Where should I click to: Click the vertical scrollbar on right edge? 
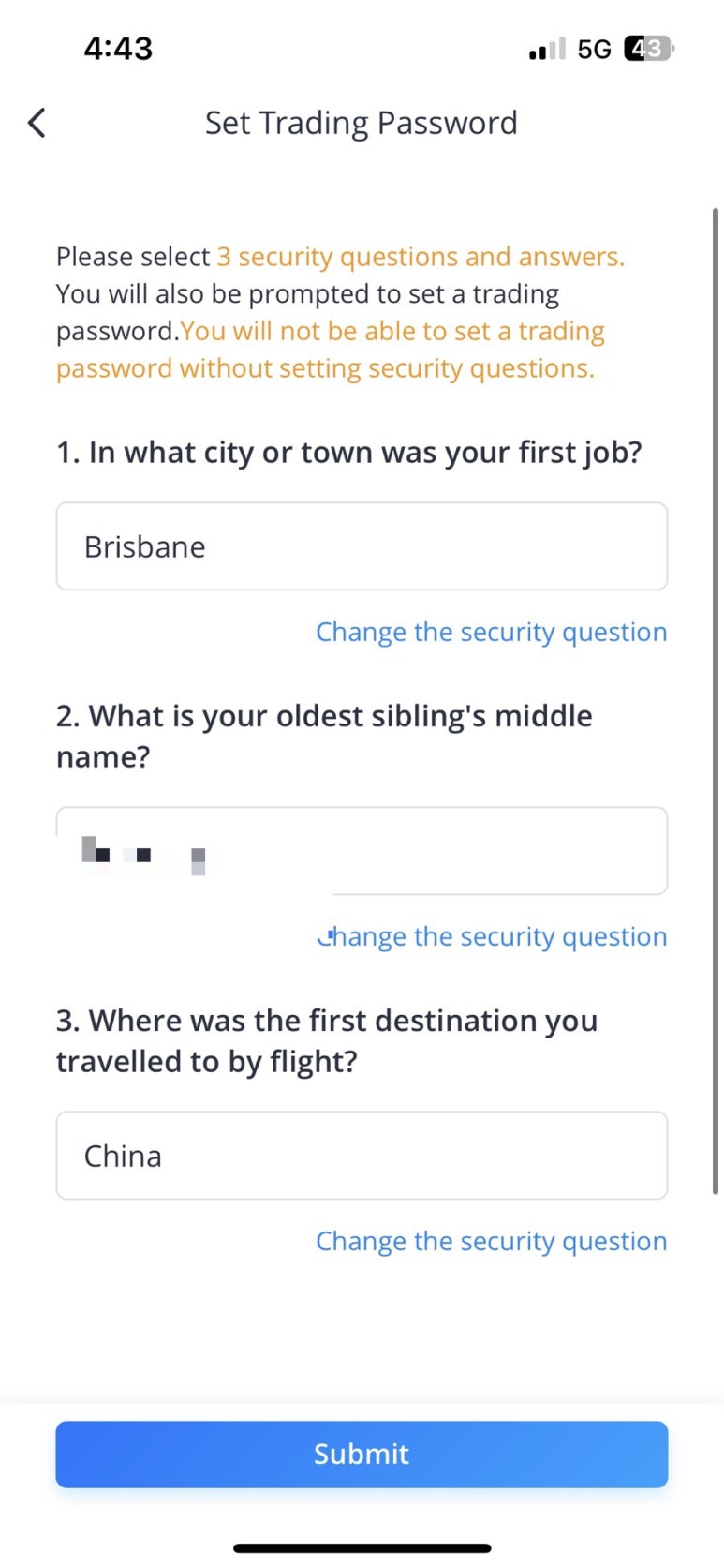(716, 701)
